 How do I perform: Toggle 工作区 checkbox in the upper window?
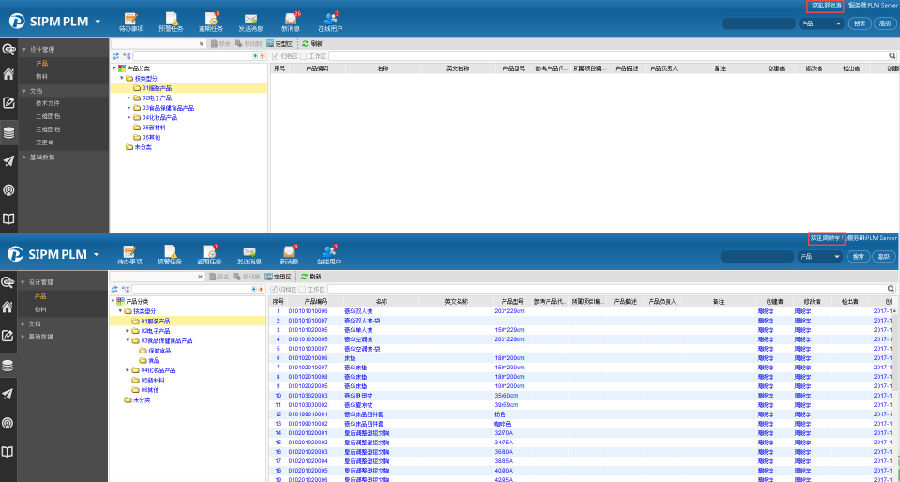(304, 56)
